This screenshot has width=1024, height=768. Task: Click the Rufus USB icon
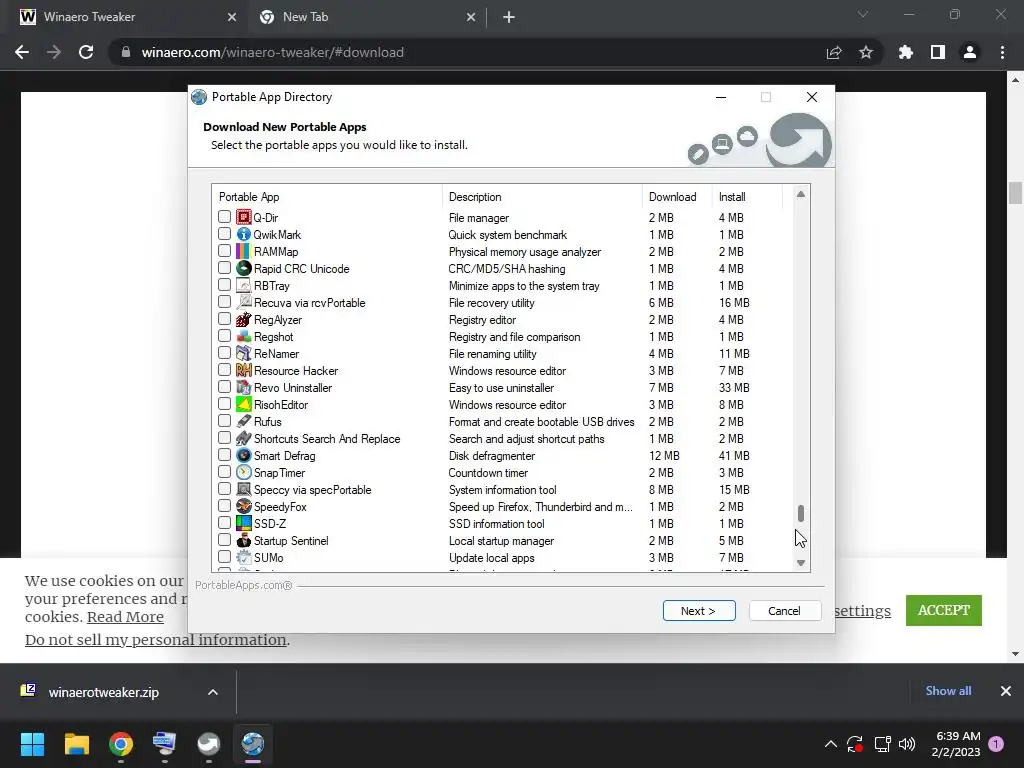(x=244, y=421)
